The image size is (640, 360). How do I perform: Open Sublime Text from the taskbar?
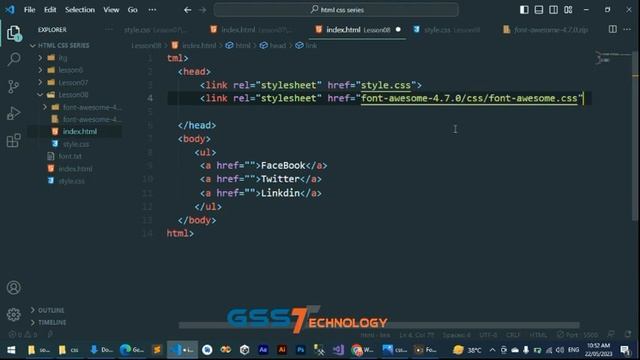[157, 350]
